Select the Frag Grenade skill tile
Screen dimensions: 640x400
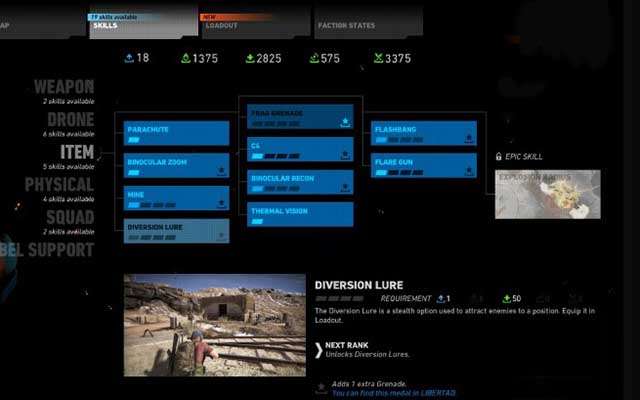click(300, 117)
